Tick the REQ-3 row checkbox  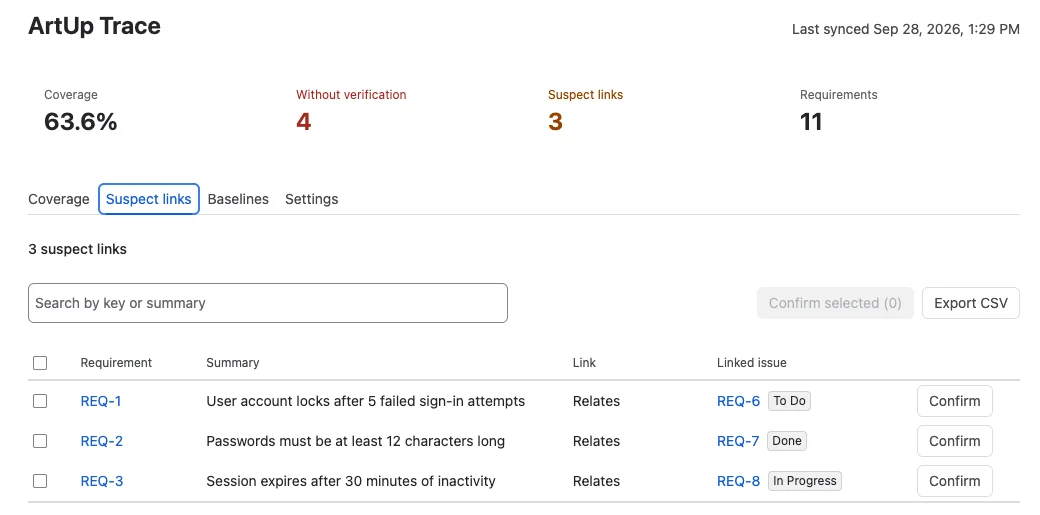click(40, 481)
